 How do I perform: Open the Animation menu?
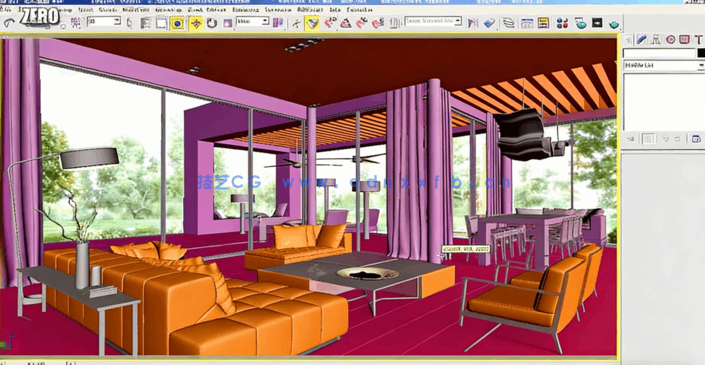[x=168, y=9]
